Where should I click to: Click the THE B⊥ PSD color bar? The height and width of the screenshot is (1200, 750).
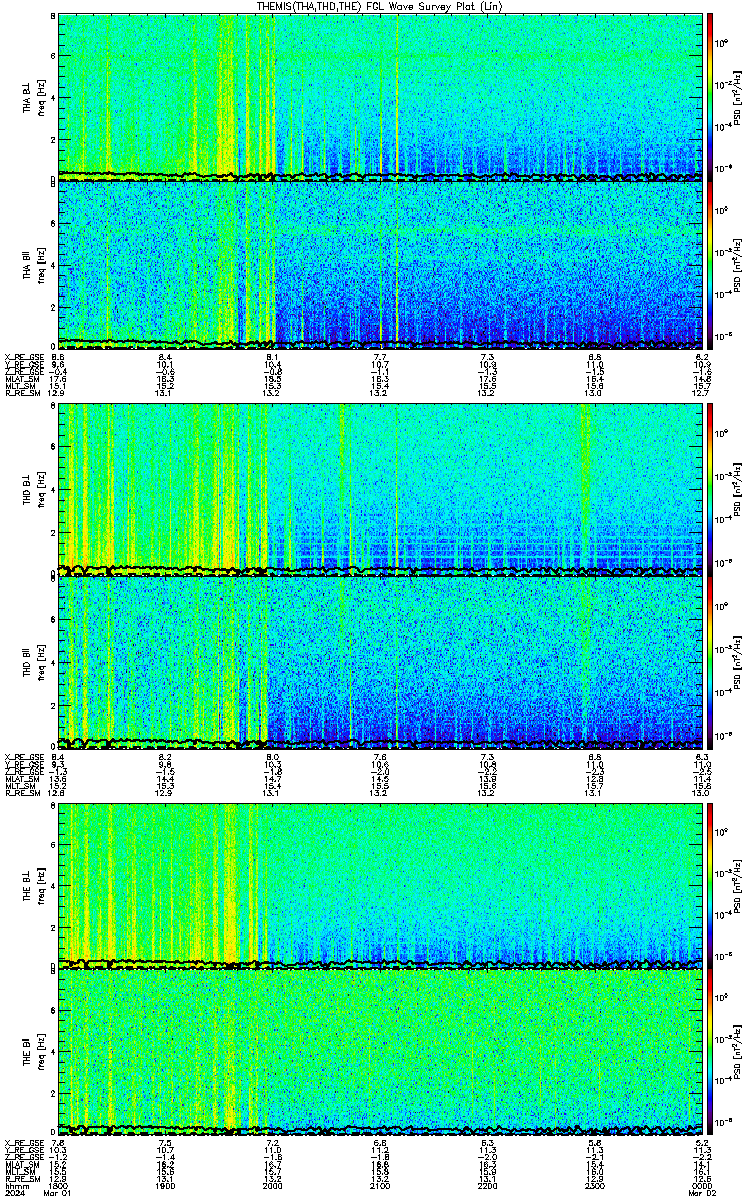click(711, 885)
